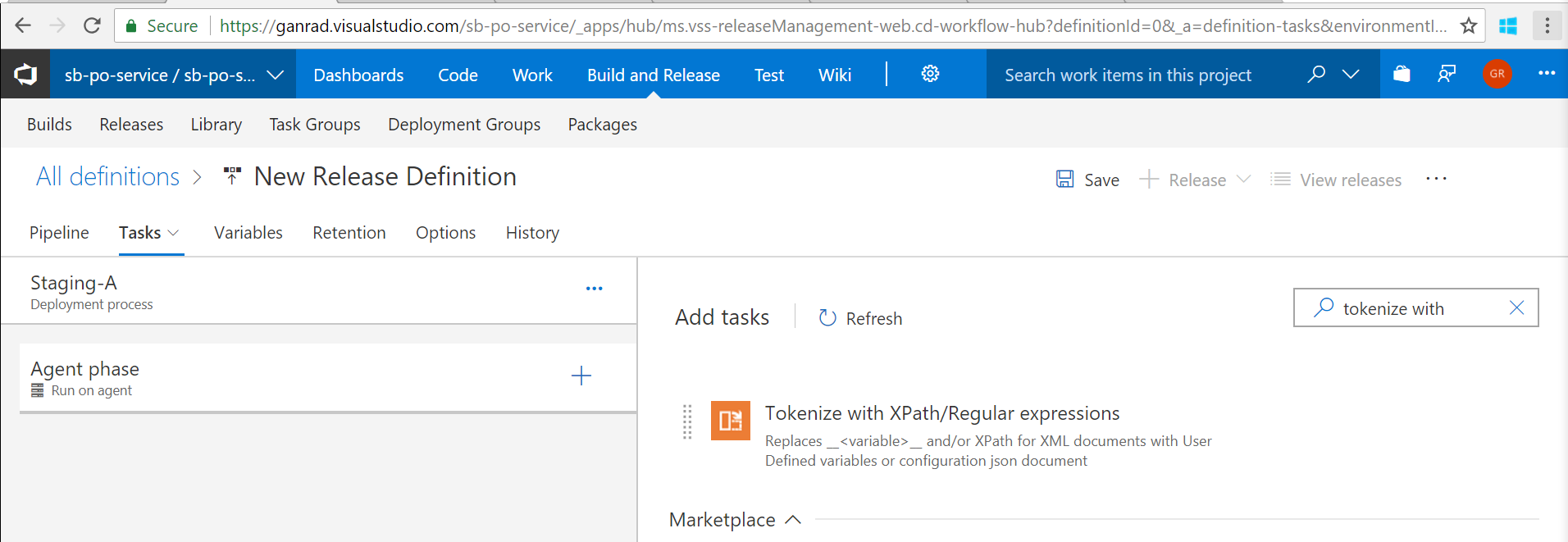Open Staging-A ellipsis options menu
Image resolution: width=1568 pixels, height=542 pixels.
594,289
